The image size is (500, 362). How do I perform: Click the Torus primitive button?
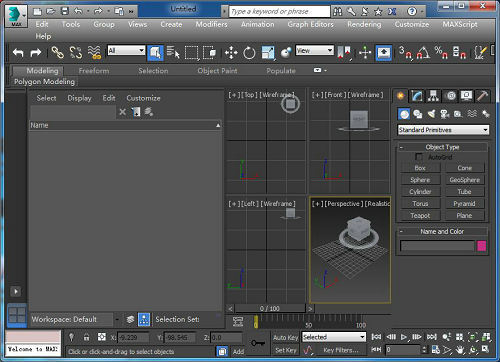[420, 204]
